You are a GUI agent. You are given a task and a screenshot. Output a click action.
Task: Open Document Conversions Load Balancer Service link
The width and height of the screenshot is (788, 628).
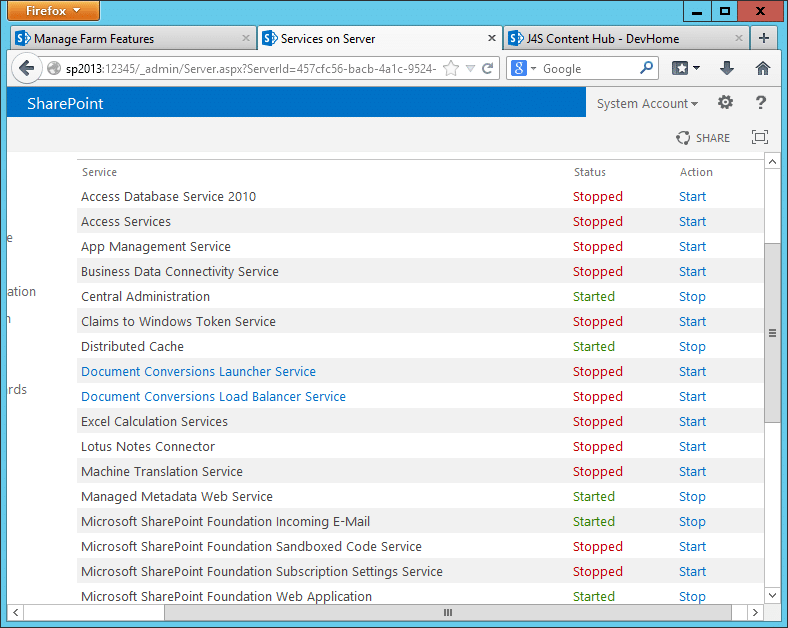pos(213,396)
